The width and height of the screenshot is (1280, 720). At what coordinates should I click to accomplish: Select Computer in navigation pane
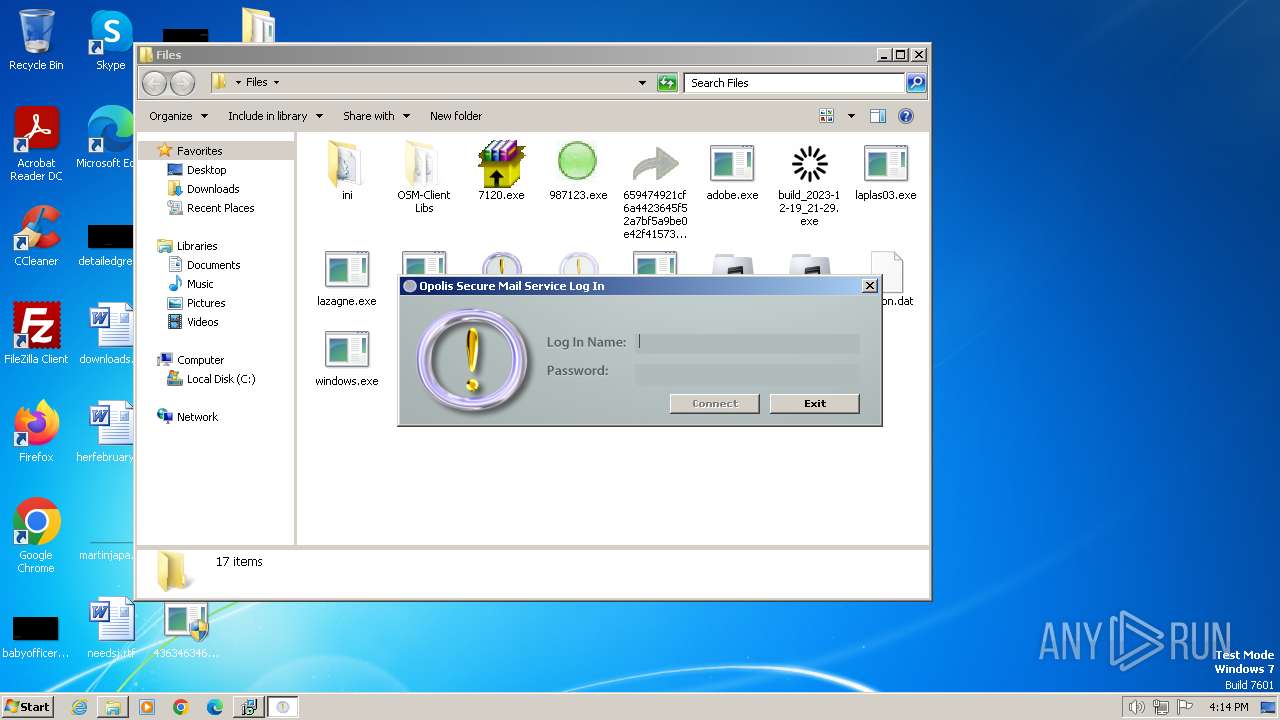pos(200,360)
